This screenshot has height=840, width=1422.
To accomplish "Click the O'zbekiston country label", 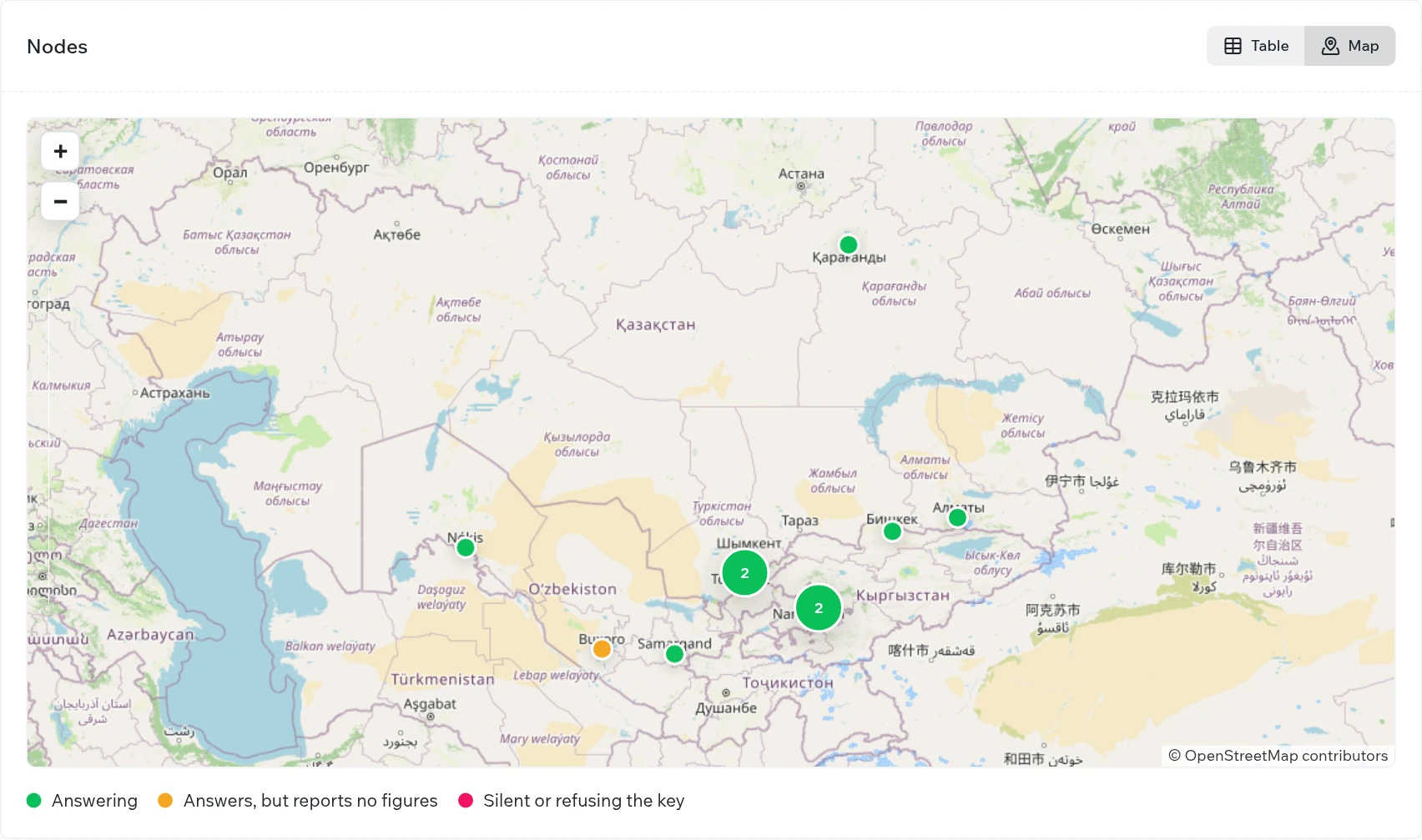I will tap(572, 589).
